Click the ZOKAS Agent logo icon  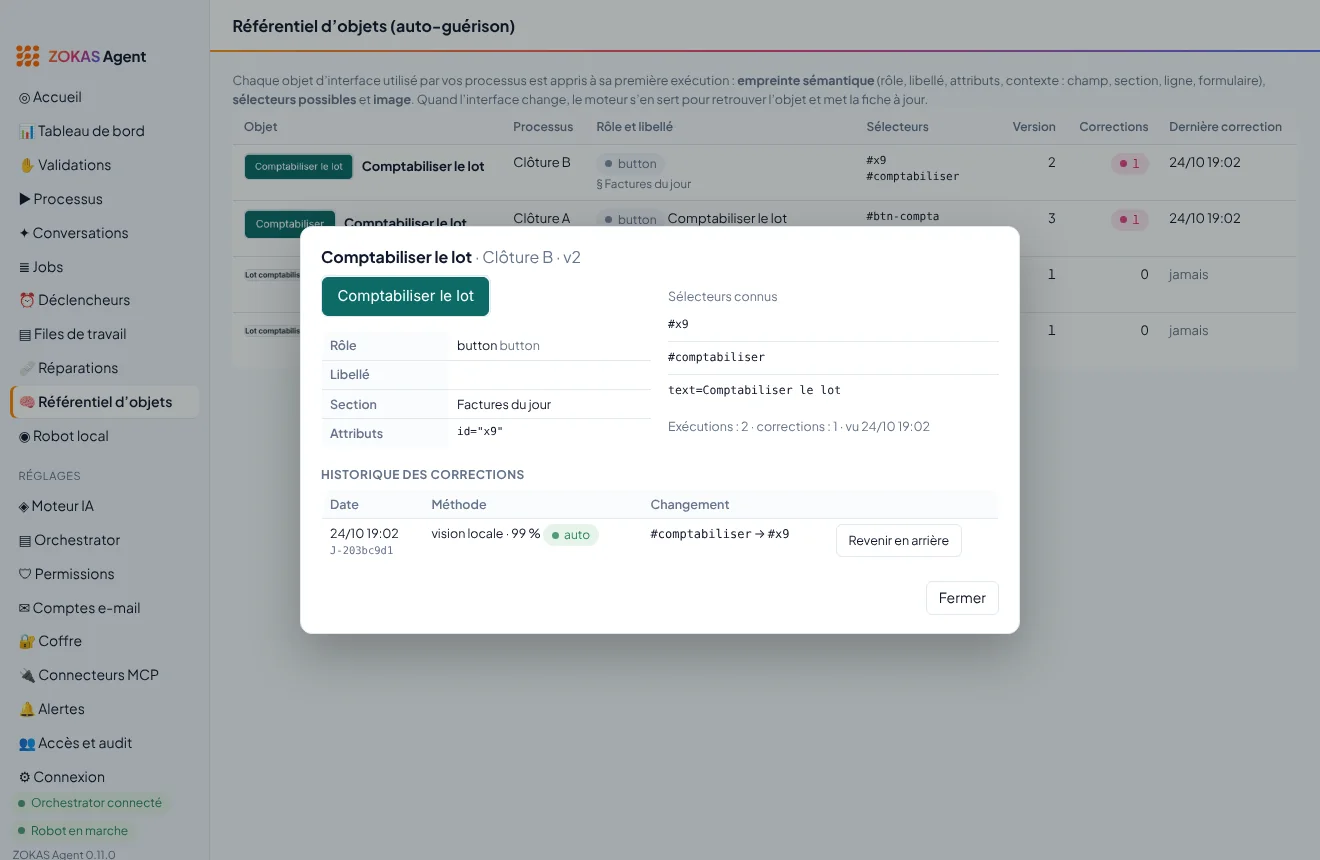tap(28, 56)
